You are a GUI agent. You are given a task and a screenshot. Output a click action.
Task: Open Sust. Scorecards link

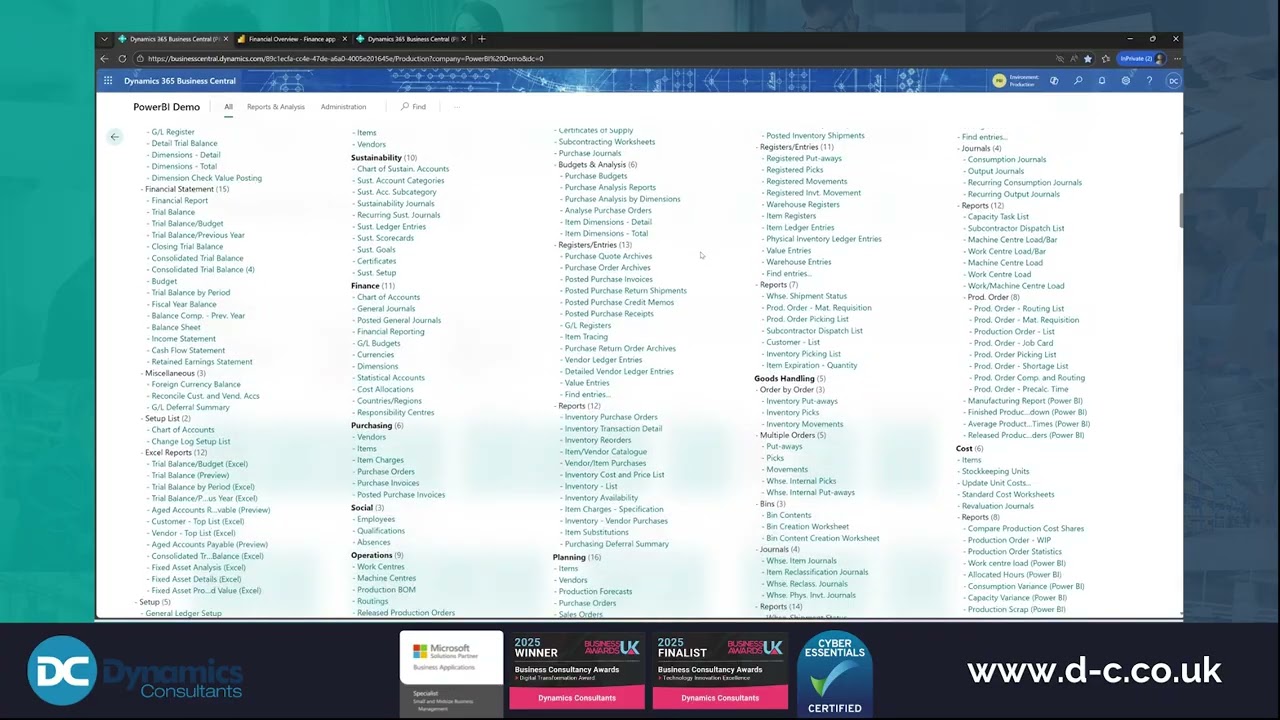[385, 238]
